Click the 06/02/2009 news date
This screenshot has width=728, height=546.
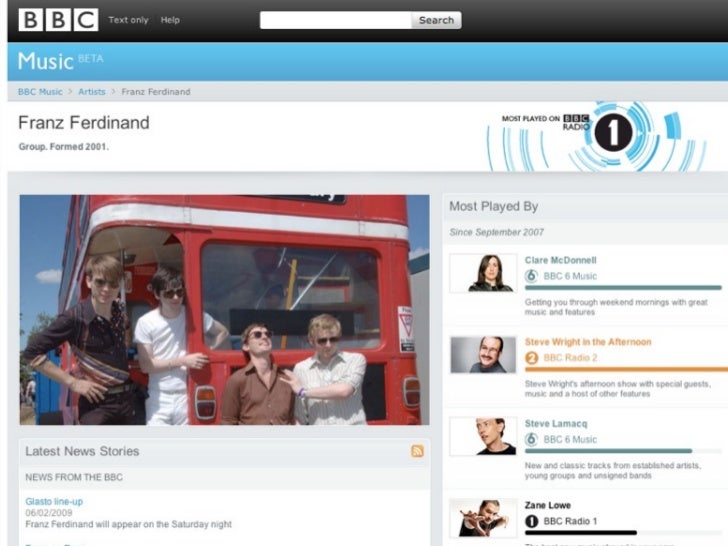[x=49, y=513]
